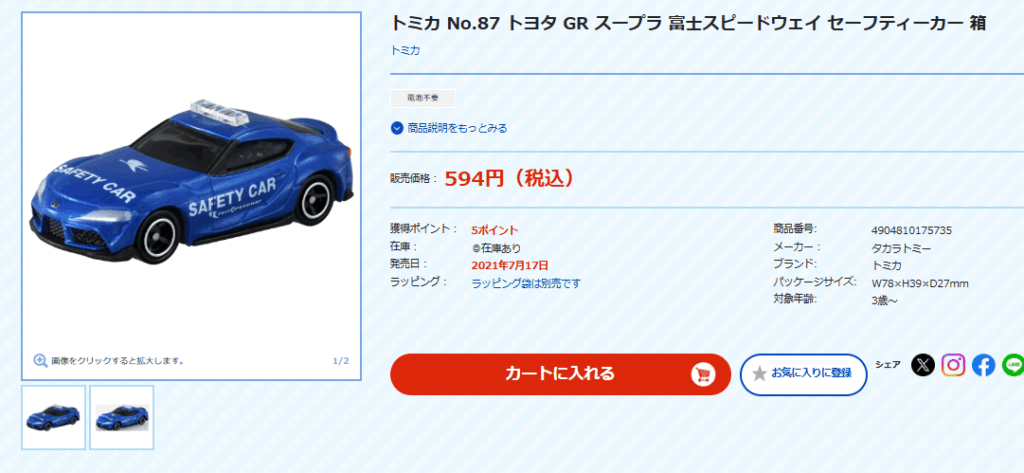
Task: Click the 画像をクリックすると拡大します text
Action: coord(118,361)
